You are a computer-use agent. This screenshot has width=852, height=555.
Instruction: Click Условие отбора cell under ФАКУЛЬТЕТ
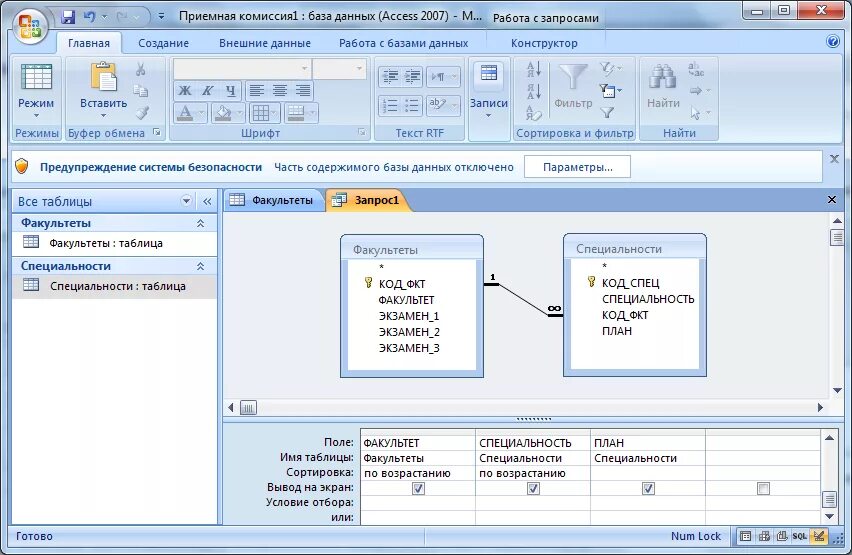(417, 503)
